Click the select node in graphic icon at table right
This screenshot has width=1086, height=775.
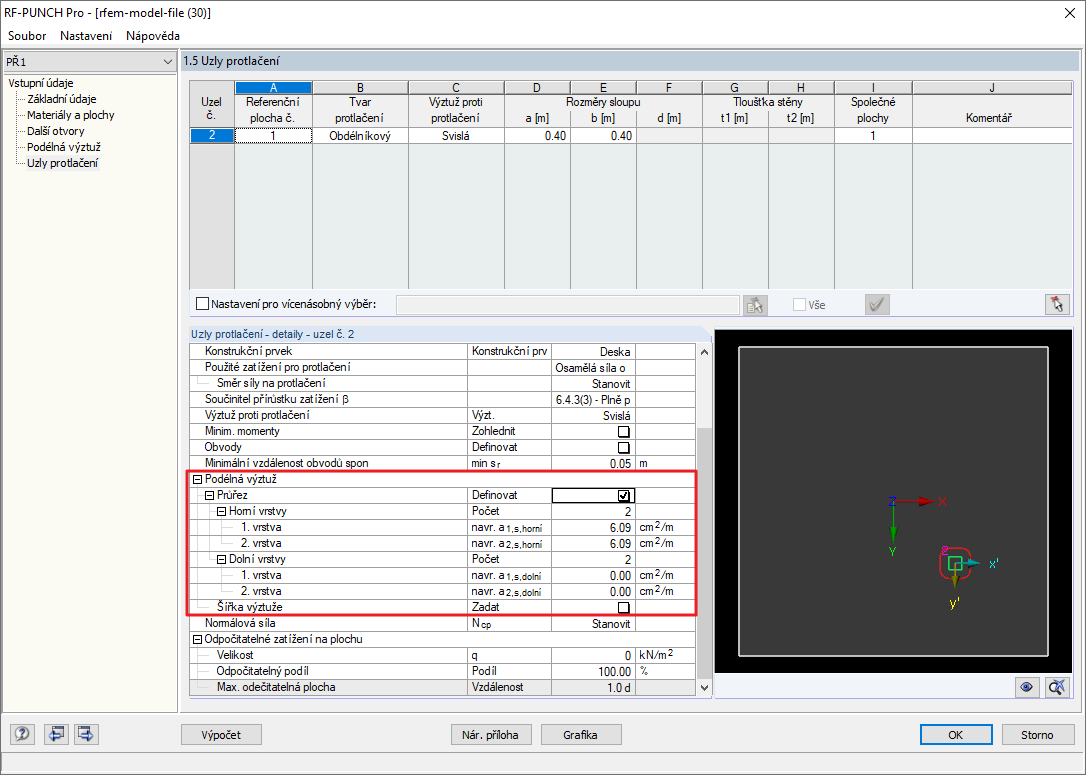pyautogui.click(x=1057, y=305)
